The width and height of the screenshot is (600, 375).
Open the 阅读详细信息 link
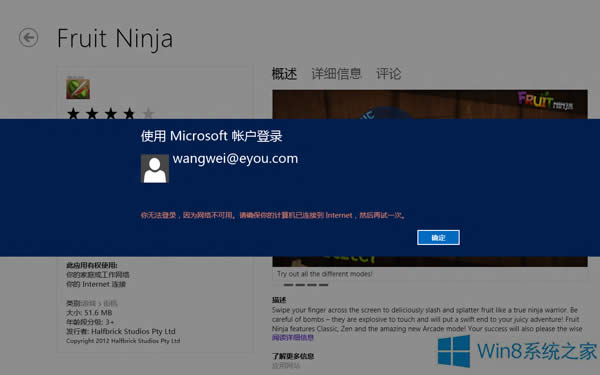(x=293, y=338)
